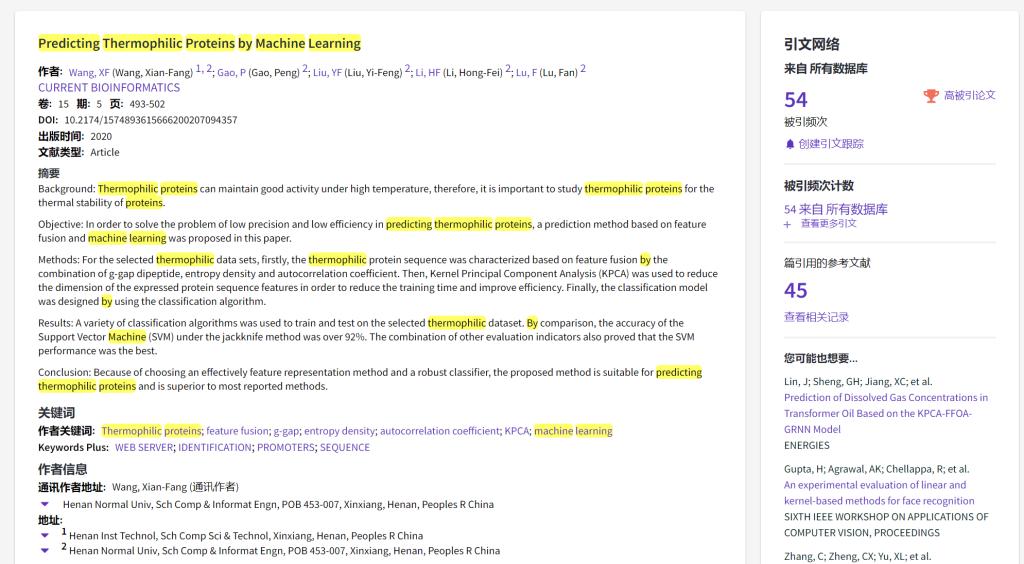This screenshot has width=1024, height=564.
Task: Click 54 来自 所有数据库 link
Action: point(836,209)
